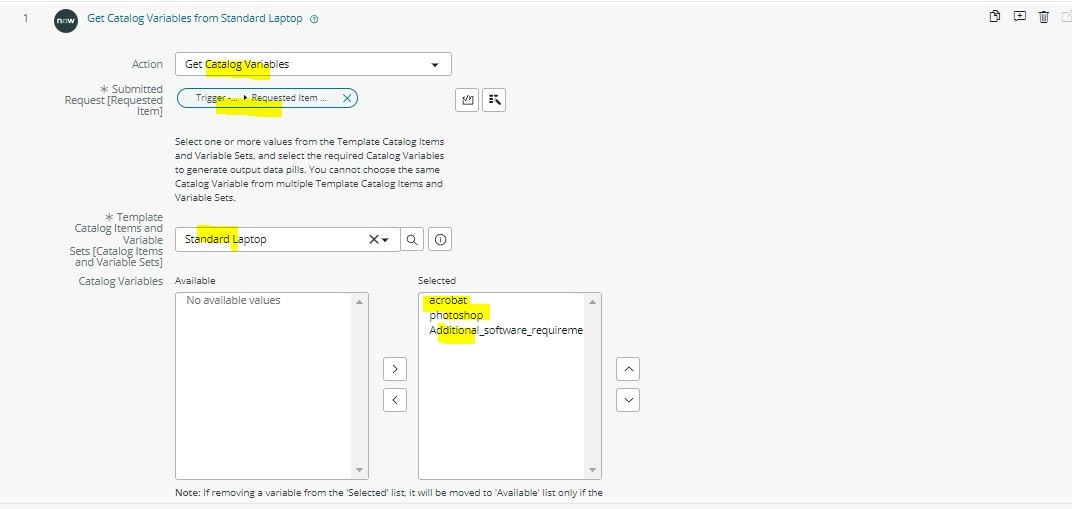
Task: Click Available list scrollbar down arrow
Action: tap(360, 470)
